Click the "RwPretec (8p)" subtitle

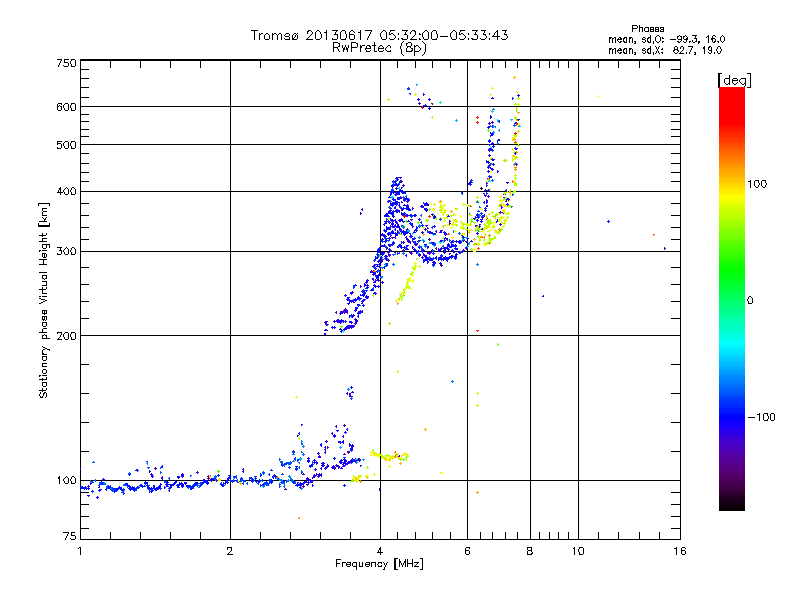379,48
